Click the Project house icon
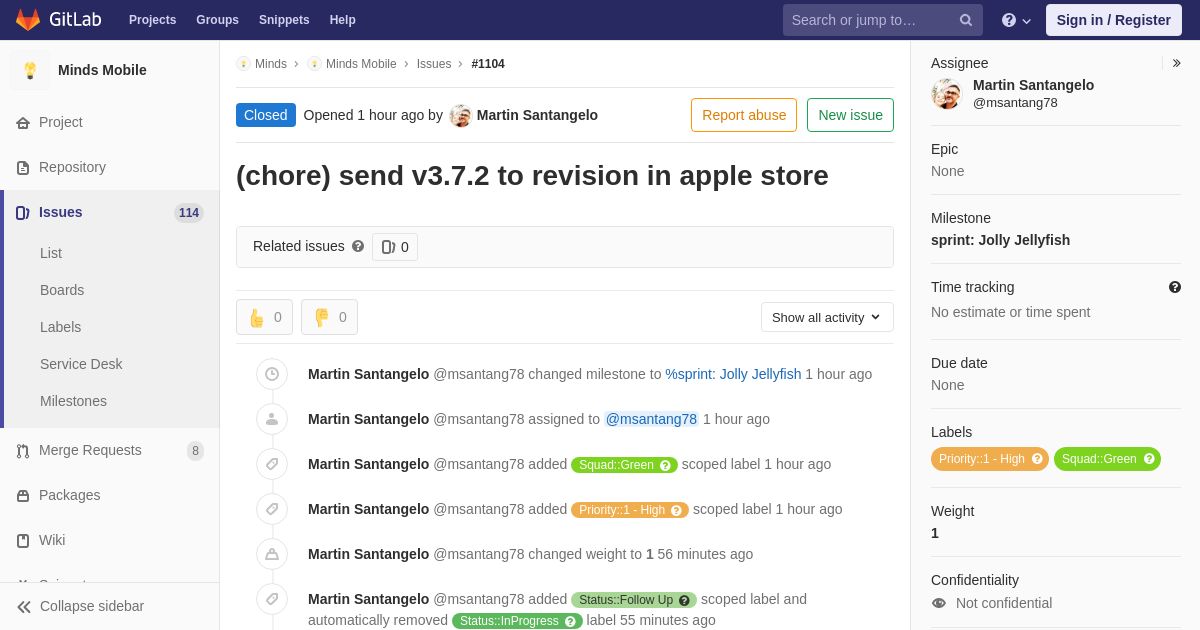The image size is (1200, 630). click(x=23, y=122)
